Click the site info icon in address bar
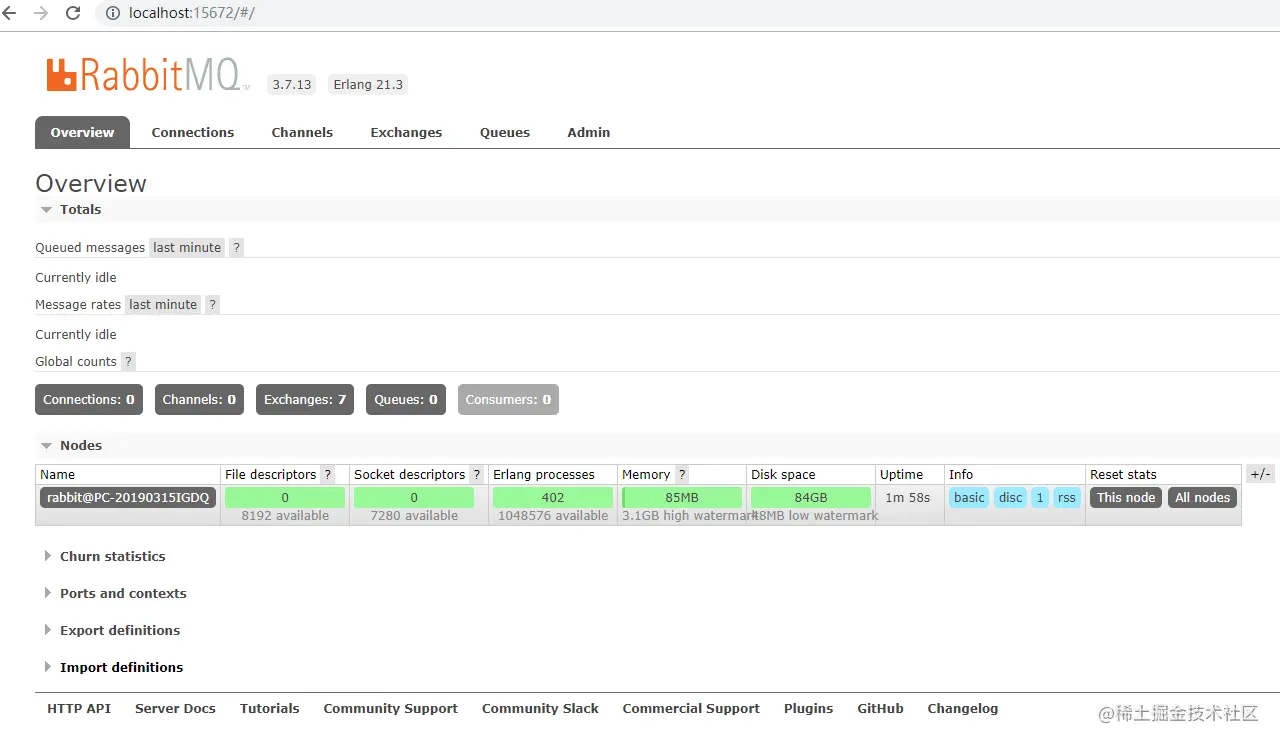The width and height of the screenshot is (1280, 745). 112,14
